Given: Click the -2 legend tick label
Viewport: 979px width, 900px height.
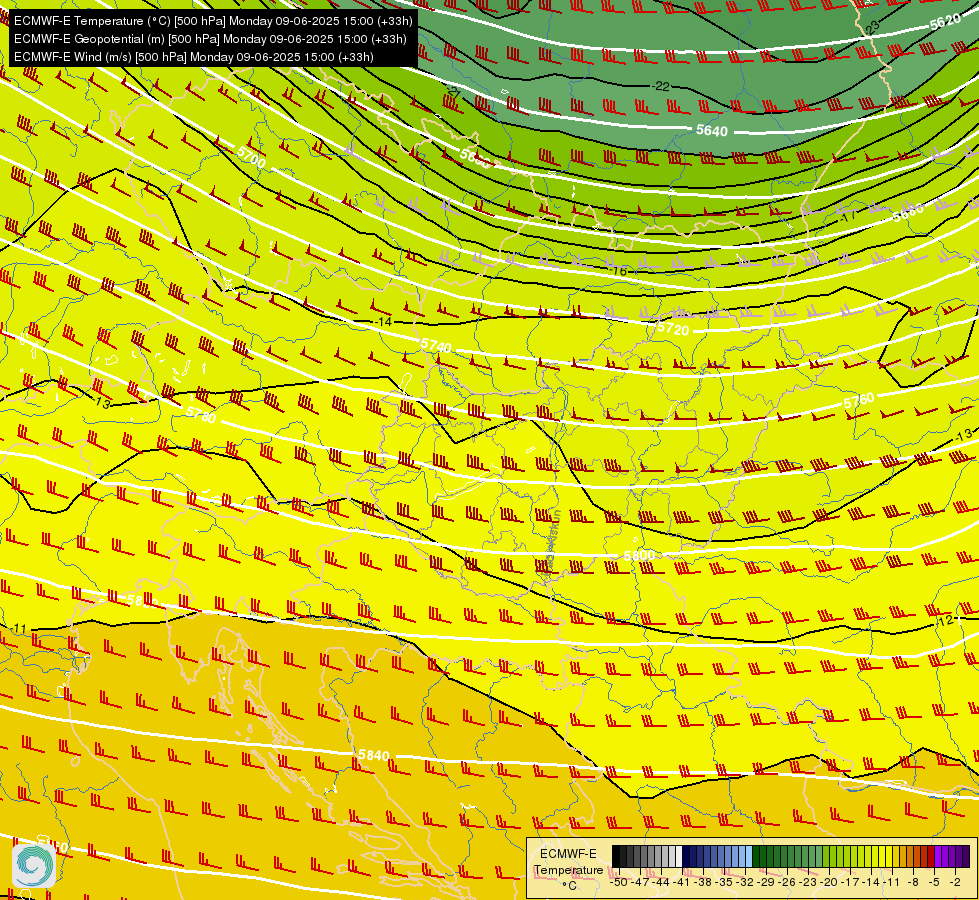Looking at the screenshot, I should [x=955, y=882].
